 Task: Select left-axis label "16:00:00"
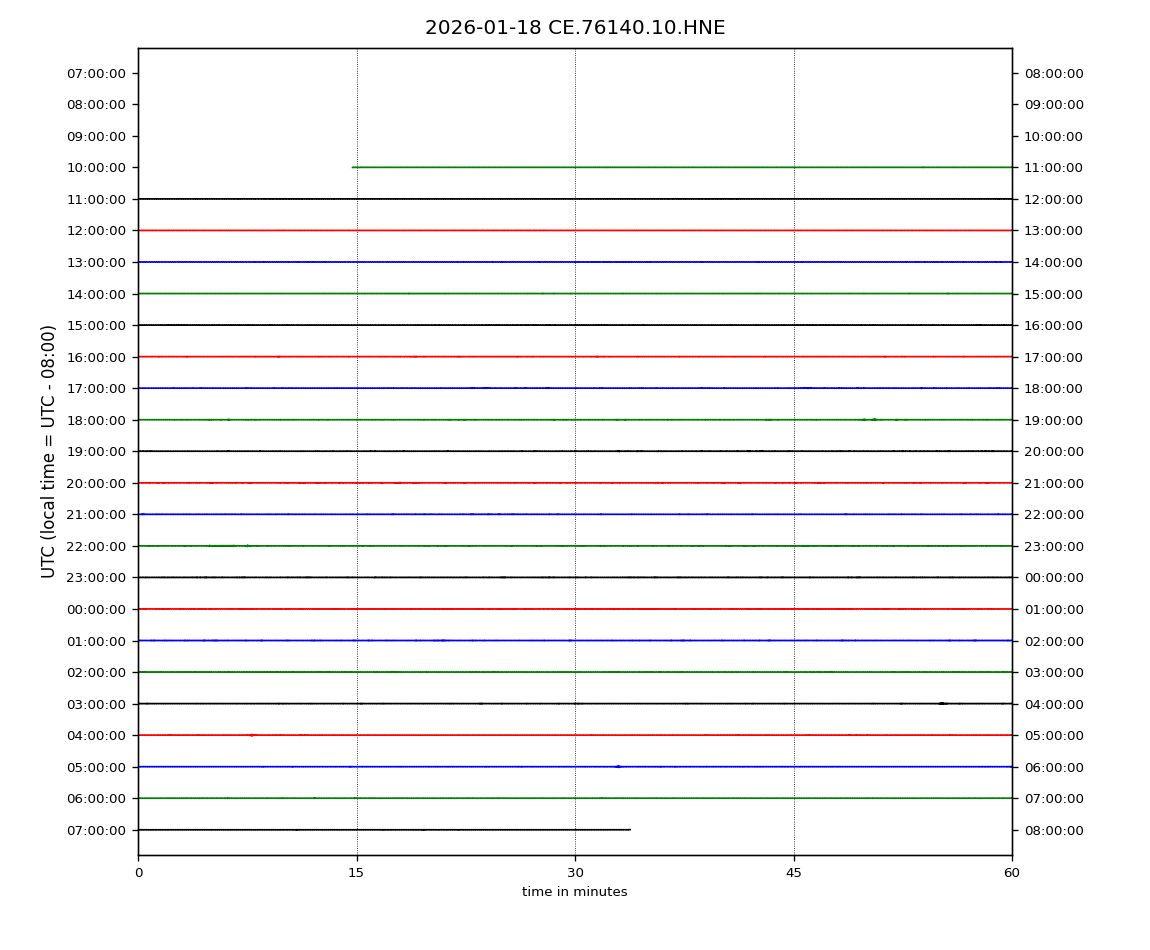pos(96,357)
